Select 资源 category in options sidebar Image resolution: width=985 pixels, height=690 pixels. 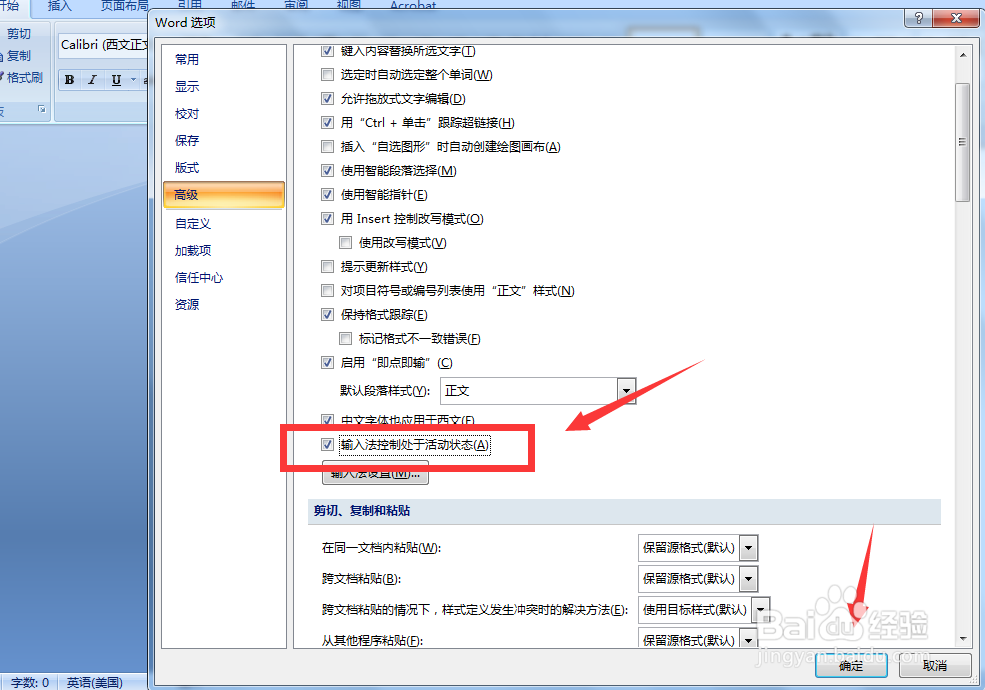tap(187, 305)
